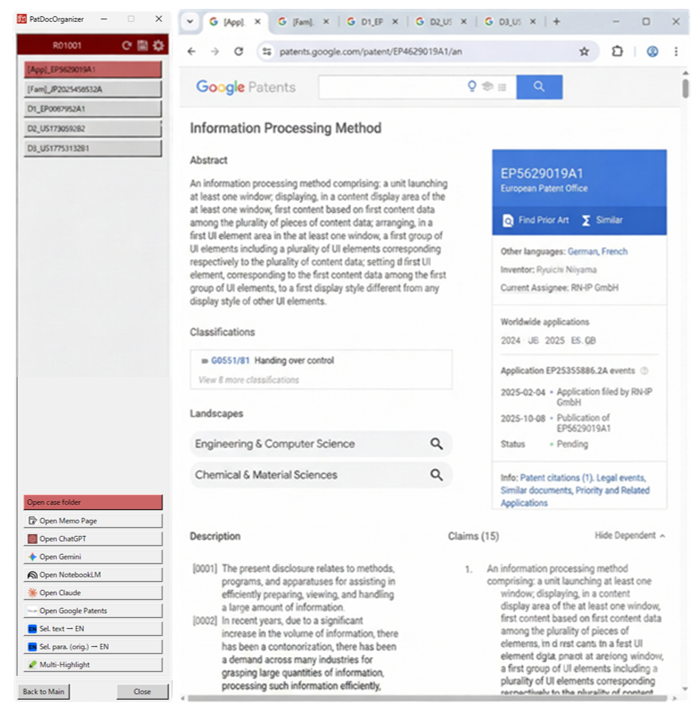Open the German language link
Viewport: 699px width, 720px height.
point(582,252)
